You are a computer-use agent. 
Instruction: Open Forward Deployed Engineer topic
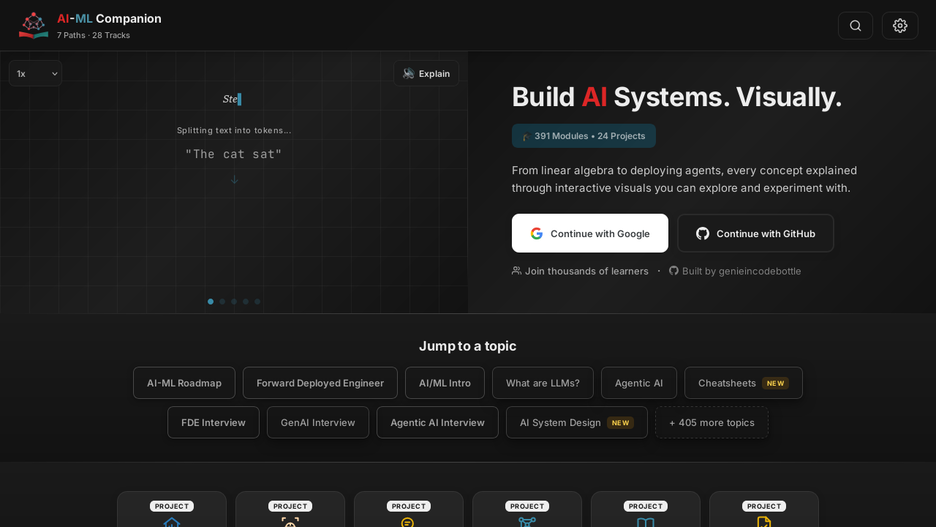click(x=320, y=383)
